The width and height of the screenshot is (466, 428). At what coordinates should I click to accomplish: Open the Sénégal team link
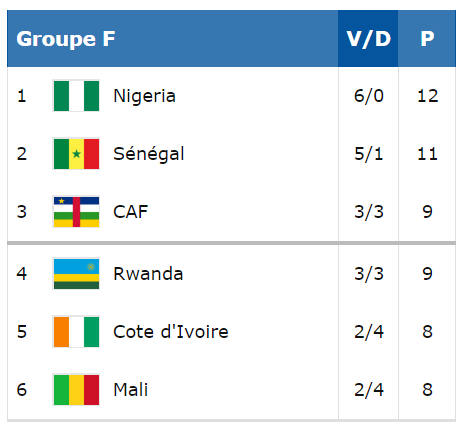pos(149,154)
